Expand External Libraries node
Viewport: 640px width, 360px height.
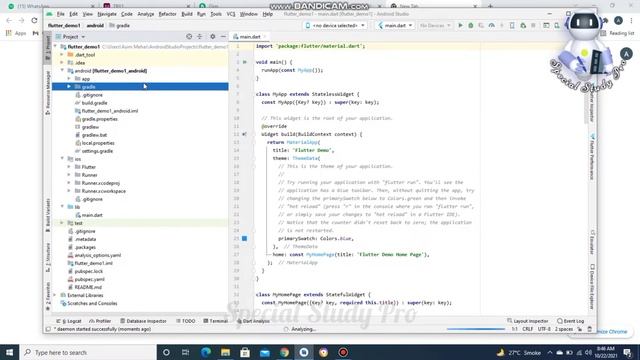click(x=56, y=295)
